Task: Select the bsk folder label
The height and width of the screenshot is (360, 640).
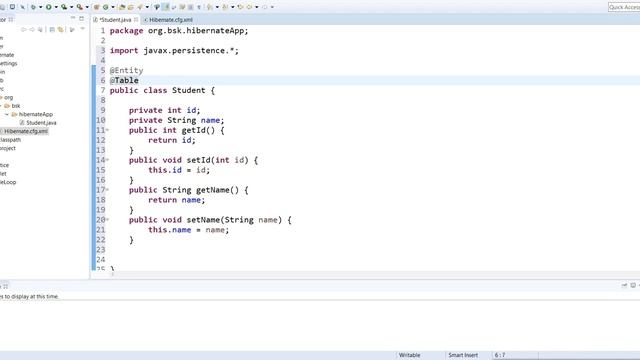Action: point(16,106)
